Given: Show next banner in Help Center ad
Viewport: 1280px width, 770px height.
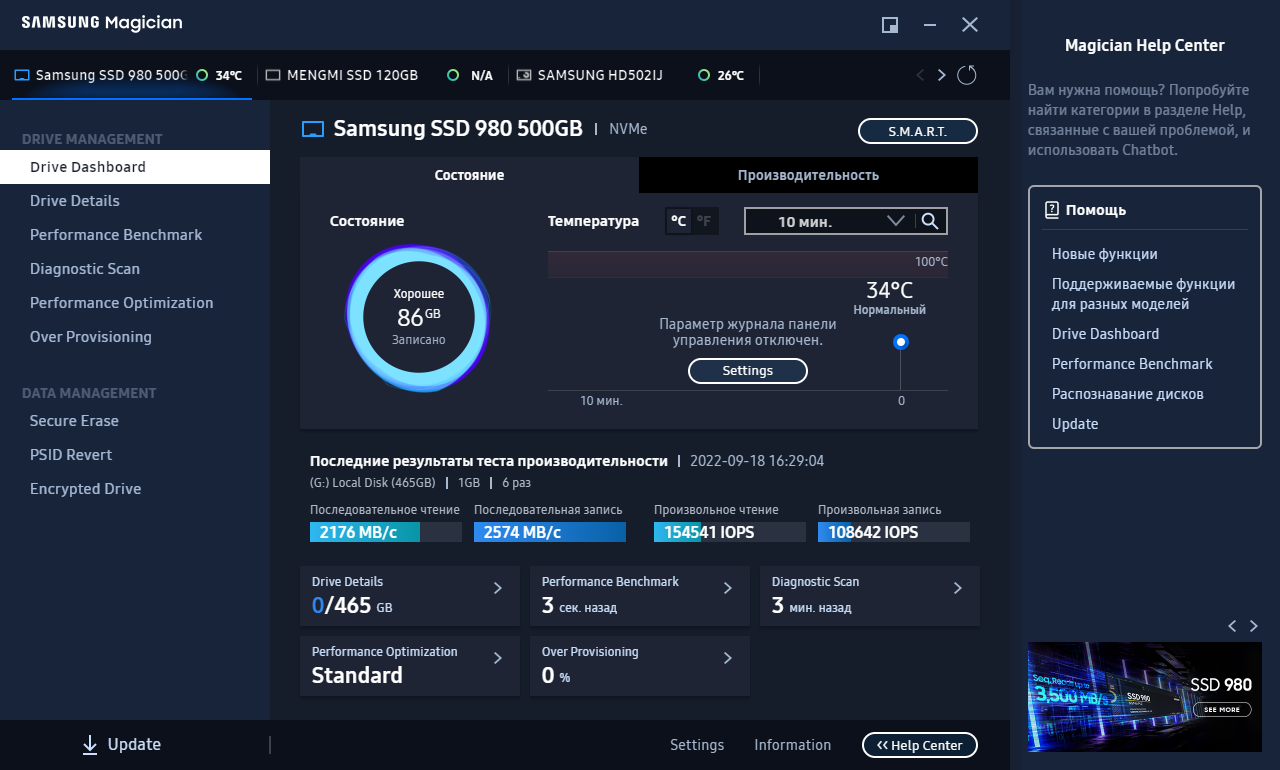Looking at the screenshot, I should click(x=1254, y=626).
